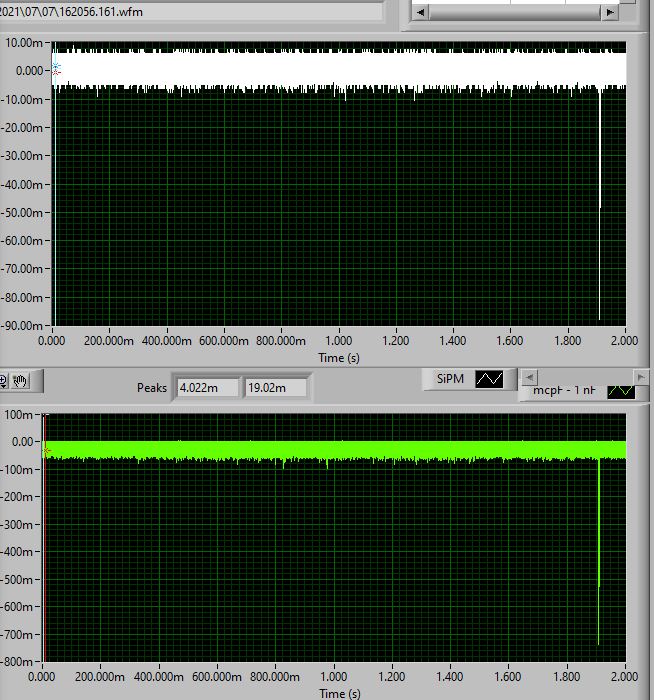Click the top graph Time (s) axis title
654x700 pixels.
(339, 358)
